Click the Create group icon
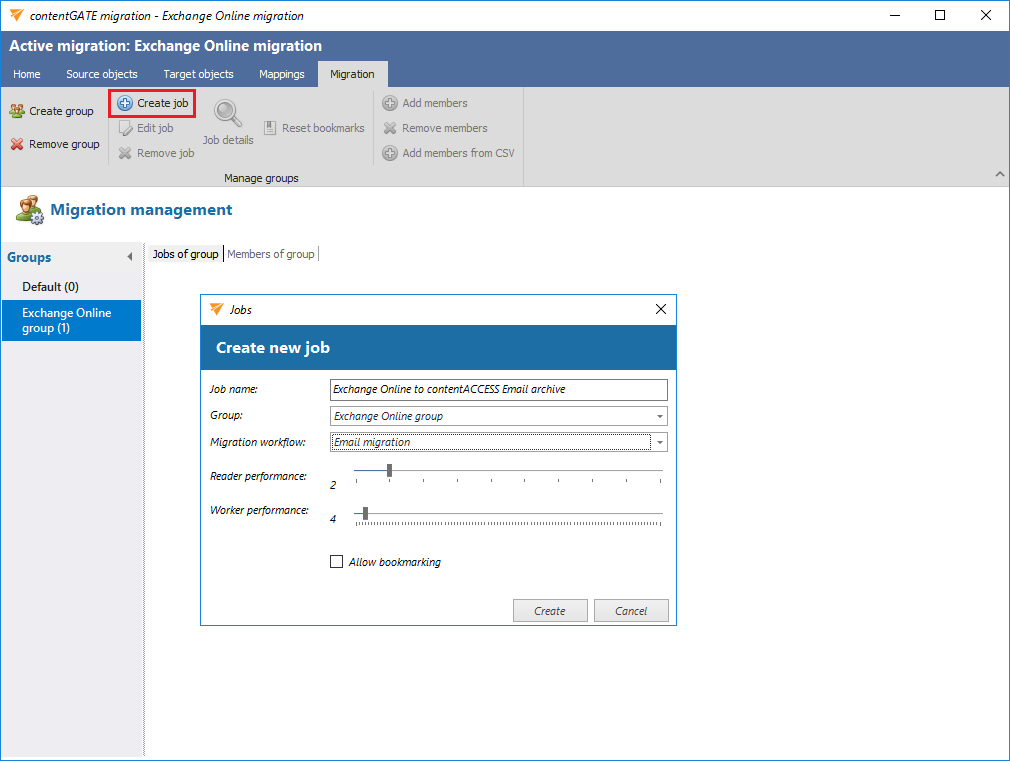This screenshot has height=761, width=1010. 17,111
